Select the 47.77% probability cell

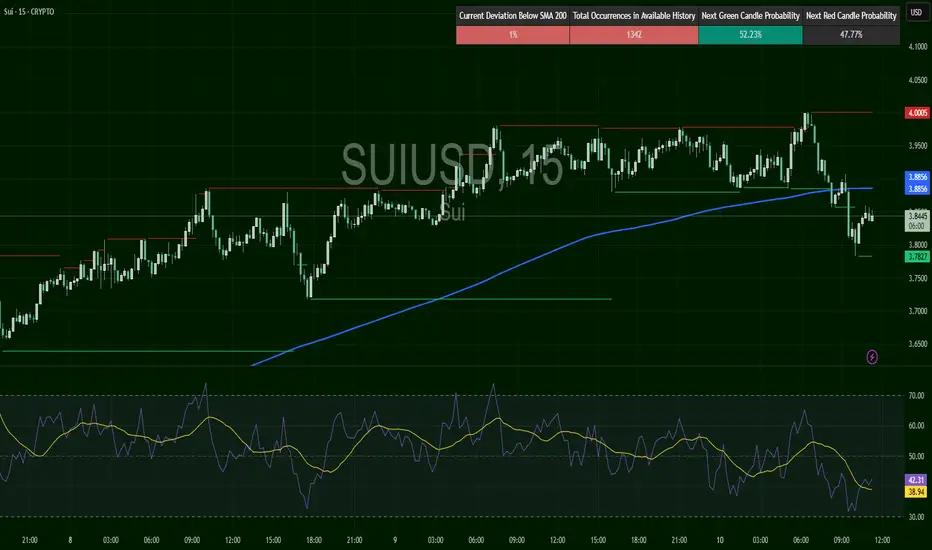pyautogui.click(x=851, y=34)
